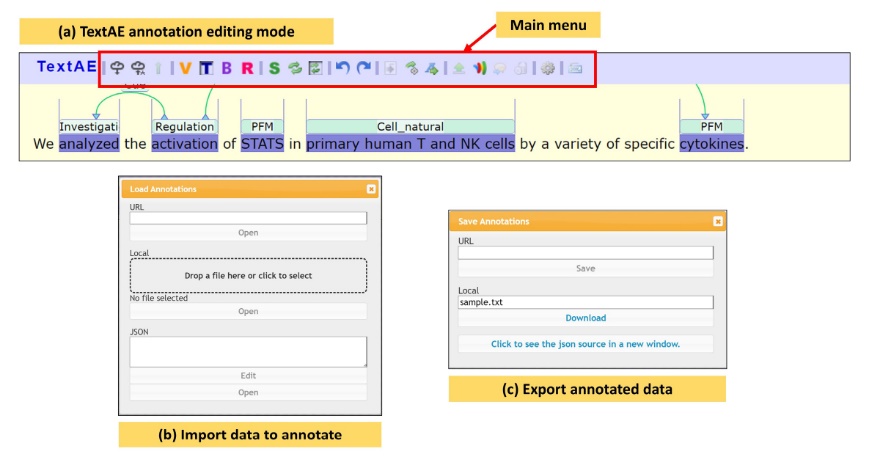Select Relation edit mode red R icon
869x457 pixels.
(x=247, y=68)
